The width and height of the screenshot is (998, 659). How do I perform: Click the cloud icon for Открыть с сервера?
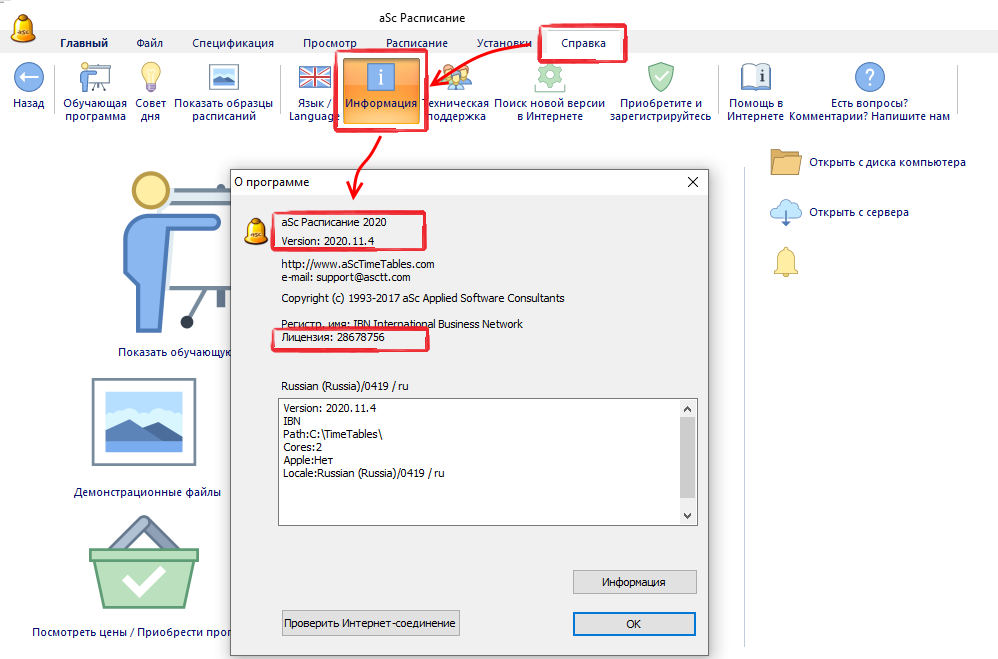785,212
